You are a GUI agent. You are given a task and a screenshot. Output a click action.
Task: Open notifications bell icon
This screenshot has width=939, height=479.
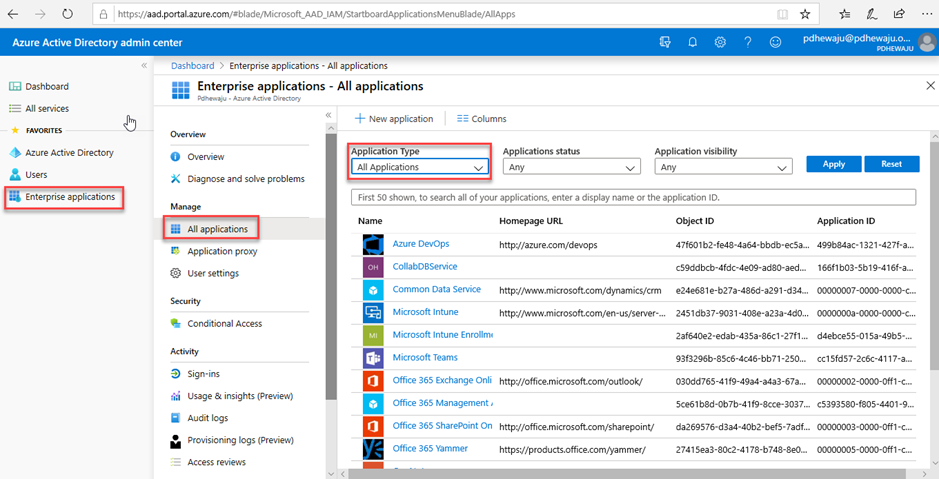[x=693, y=43]
